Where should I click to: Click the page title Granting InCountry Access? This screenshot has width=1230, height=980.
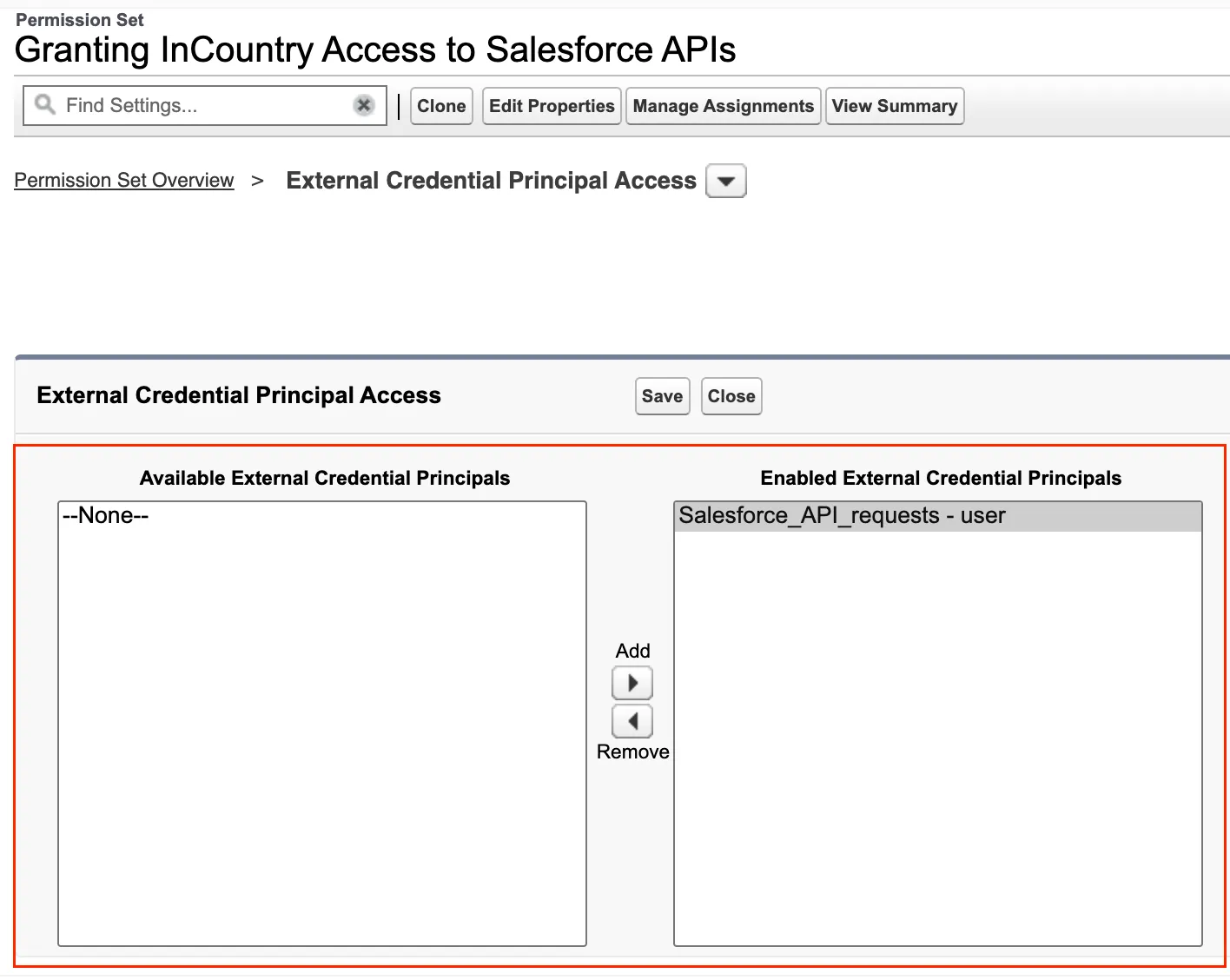click(375, 50)
